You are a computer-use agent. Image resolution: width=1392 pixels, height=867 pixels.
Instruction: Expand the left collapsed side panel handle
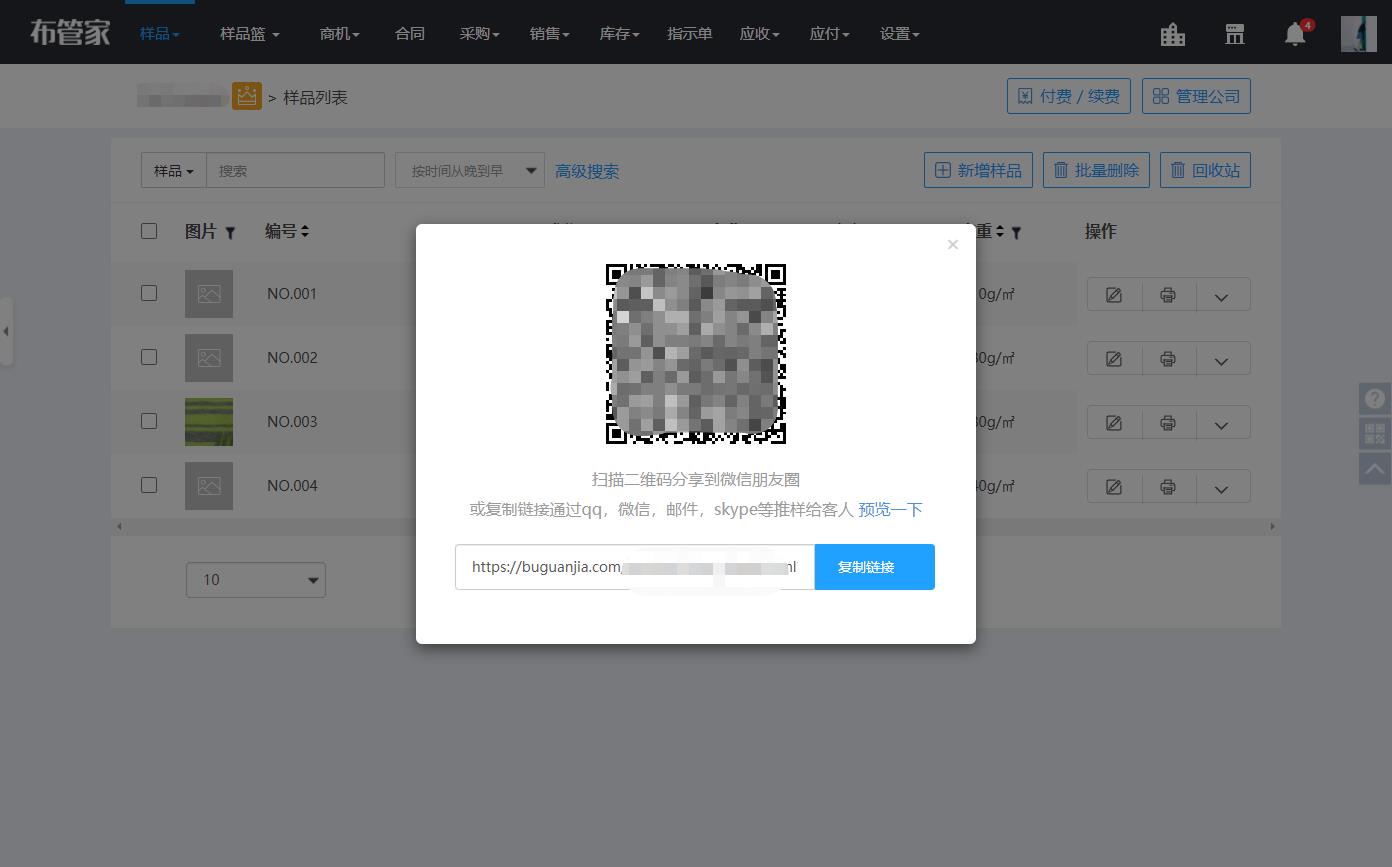(6, 331)
